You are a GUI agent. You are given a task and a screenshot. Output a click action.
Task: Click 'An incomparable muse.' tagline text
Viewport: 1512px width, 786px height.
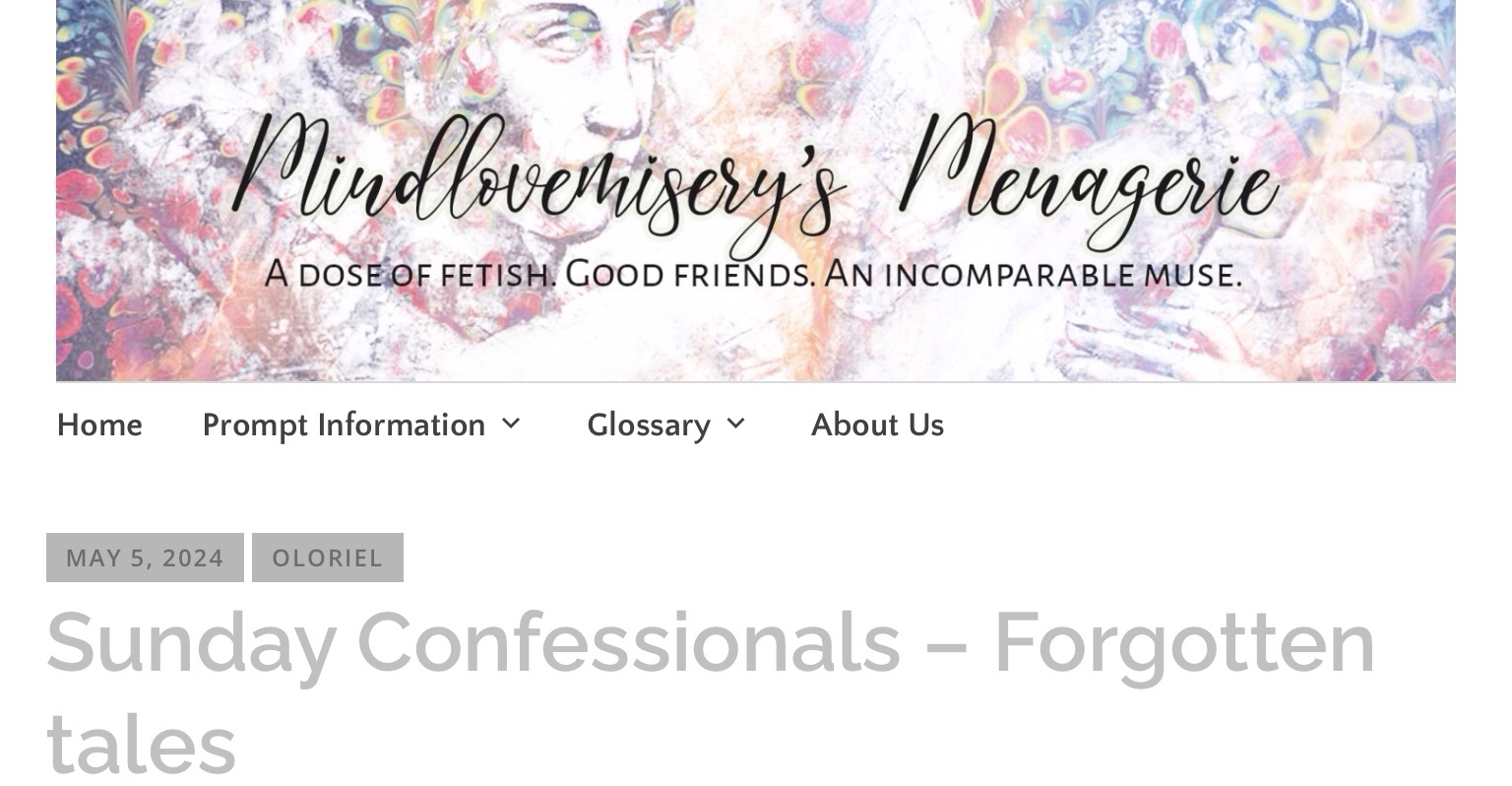click(1033, 273)
